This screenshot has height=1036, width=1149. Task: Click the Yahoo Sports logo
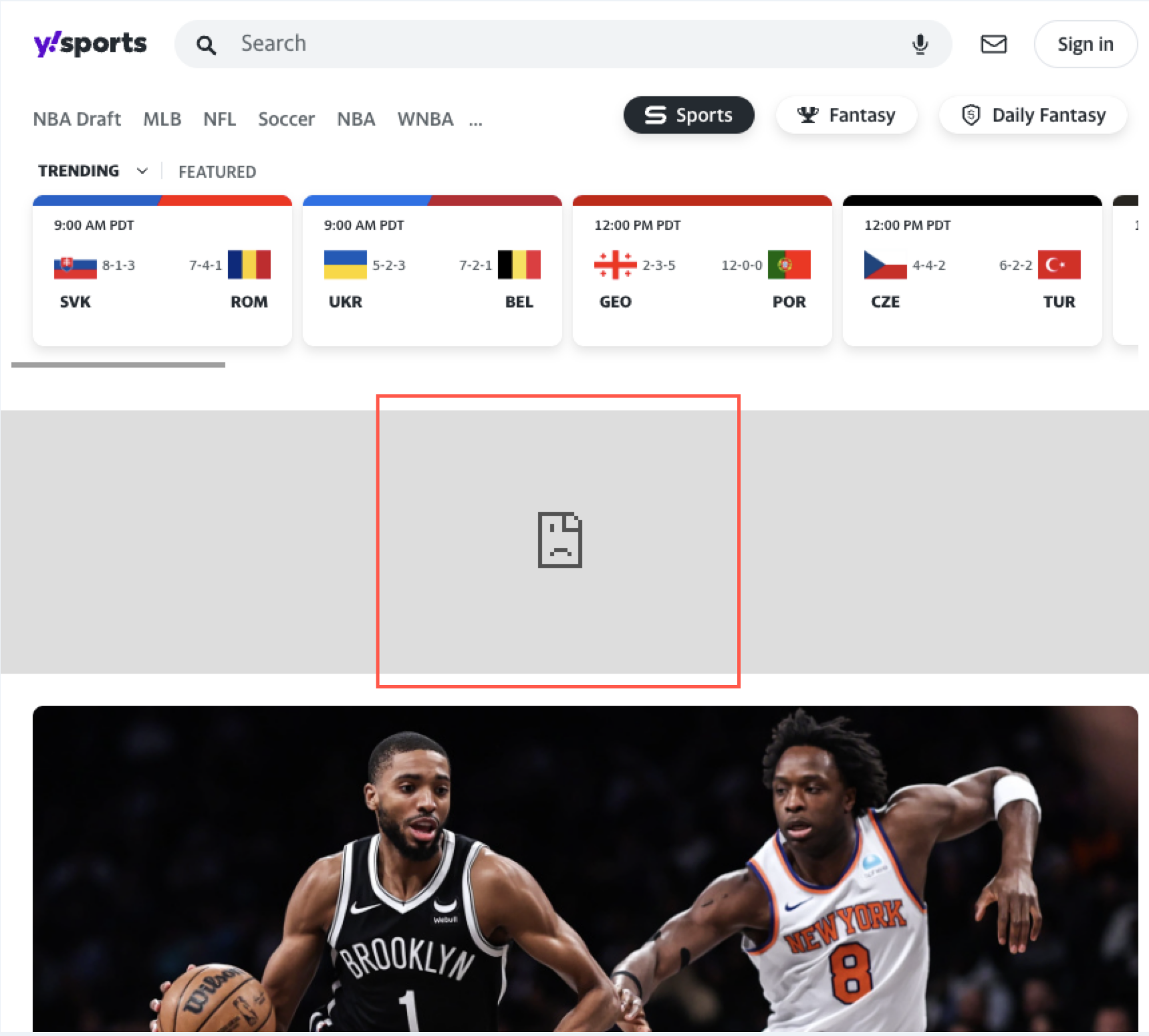pyautogui.click(x=90, y=44)
